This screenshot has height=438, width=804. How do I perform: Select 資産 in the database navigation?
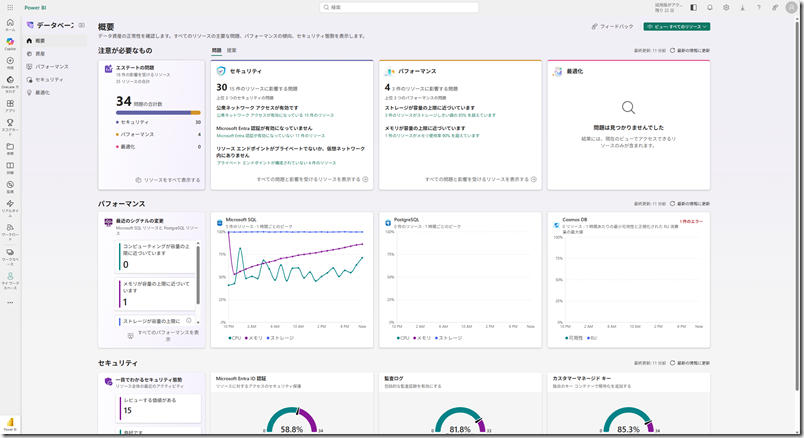click(55, 53)
